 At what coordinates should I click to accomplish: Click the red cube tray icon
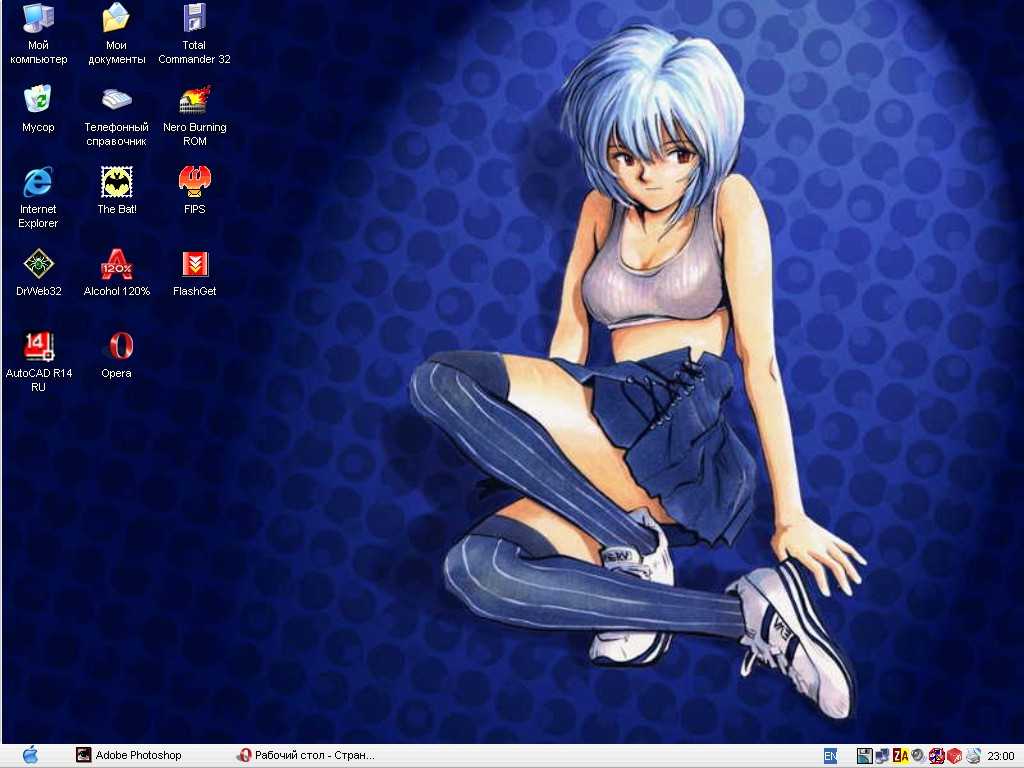tap(954, 756)
